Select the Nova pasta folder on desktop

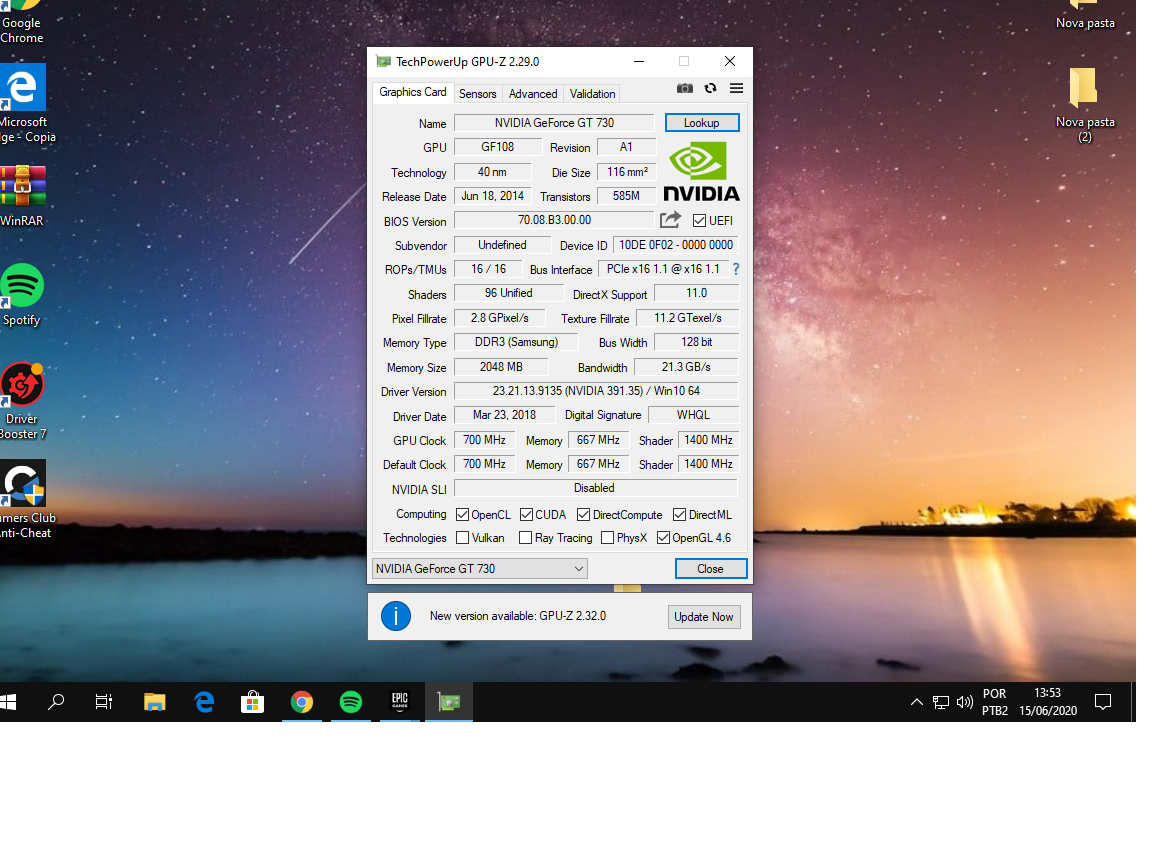tap(1084, 15)
